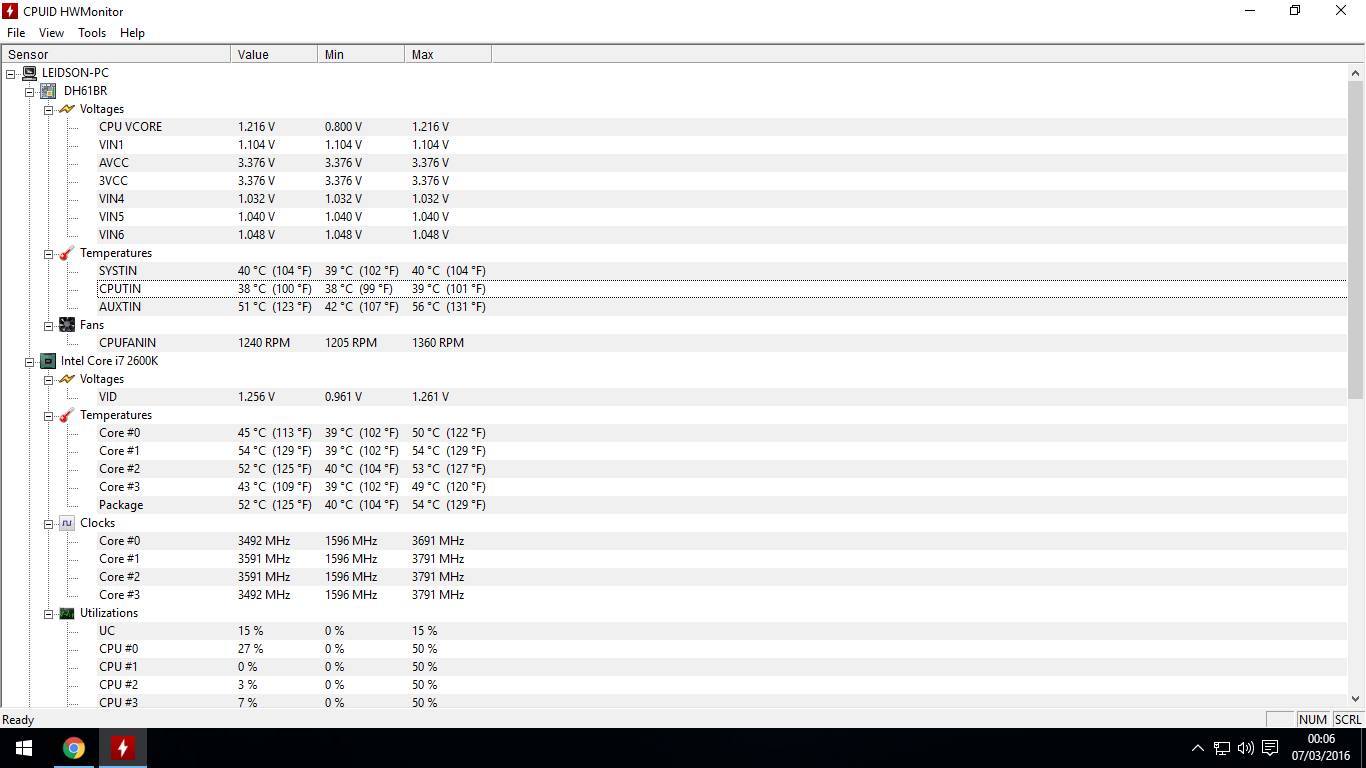The width and height of the screenshot is (1366, 768).
Task: Click the Intel Core i7 2600K chip icon
Action: (x=48, y=361)
